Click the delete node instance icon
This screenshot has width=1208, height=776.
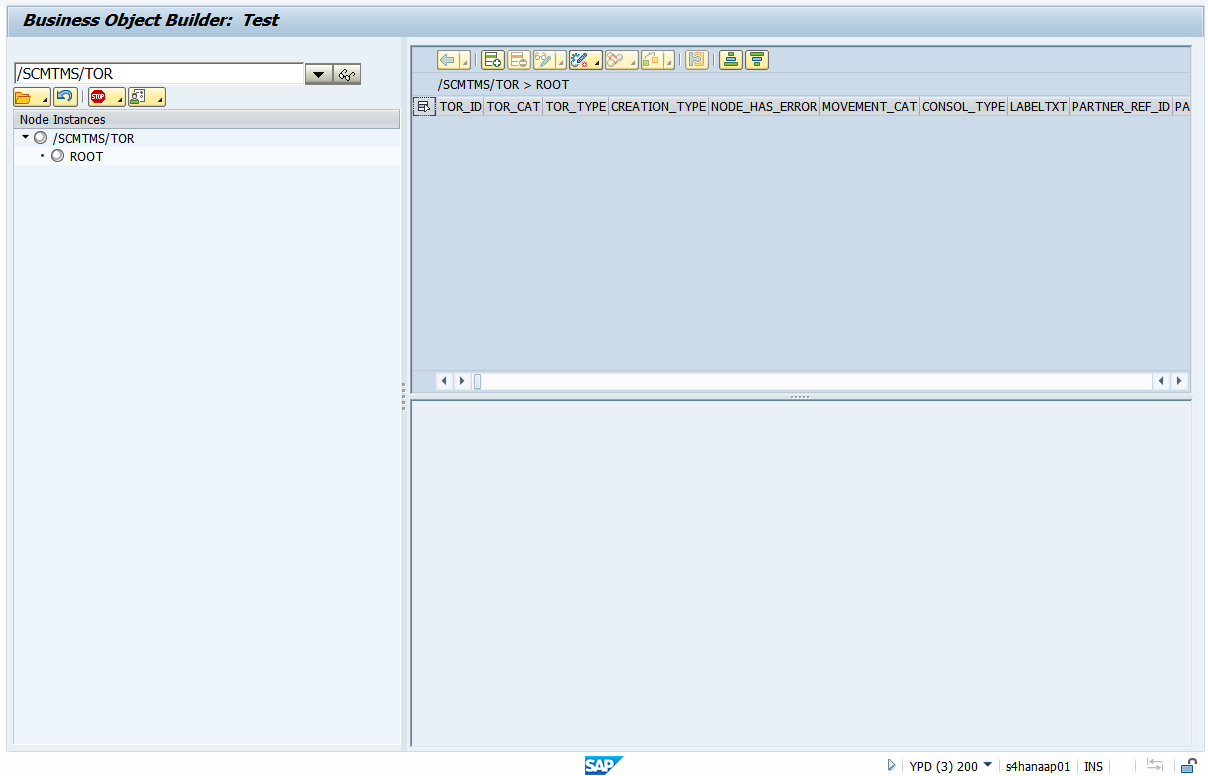(519, 60)
